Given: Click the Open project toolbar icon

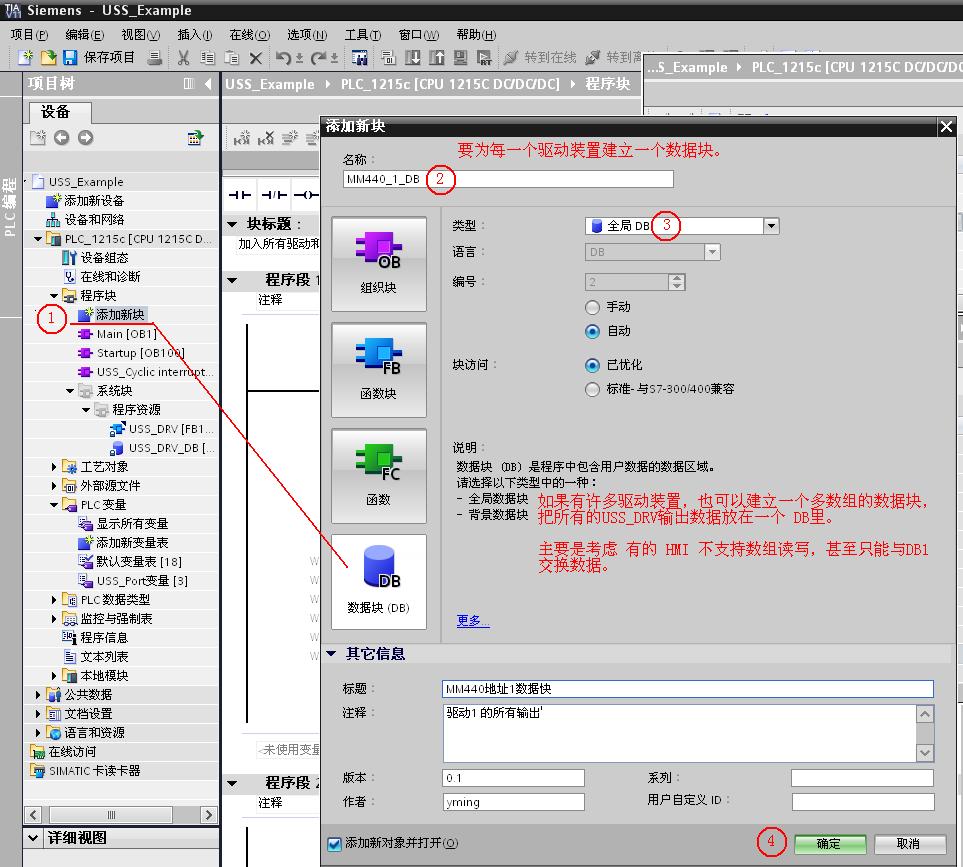Looking at the screenshot, I should click(x=48, y=57).
